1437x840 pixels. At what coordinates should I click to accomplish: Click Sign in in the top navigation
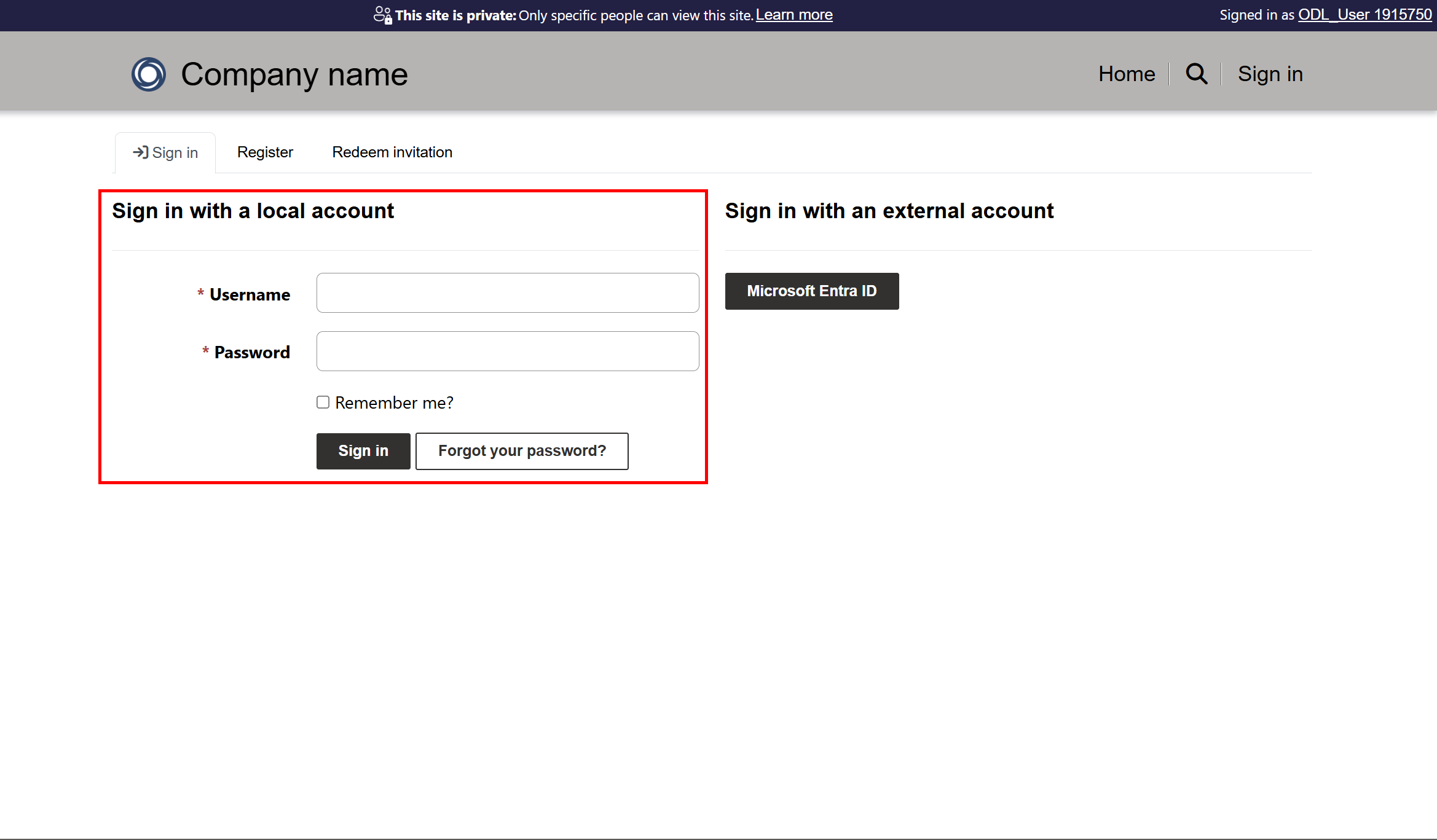pyautogui.click(x=1270, y=73)
